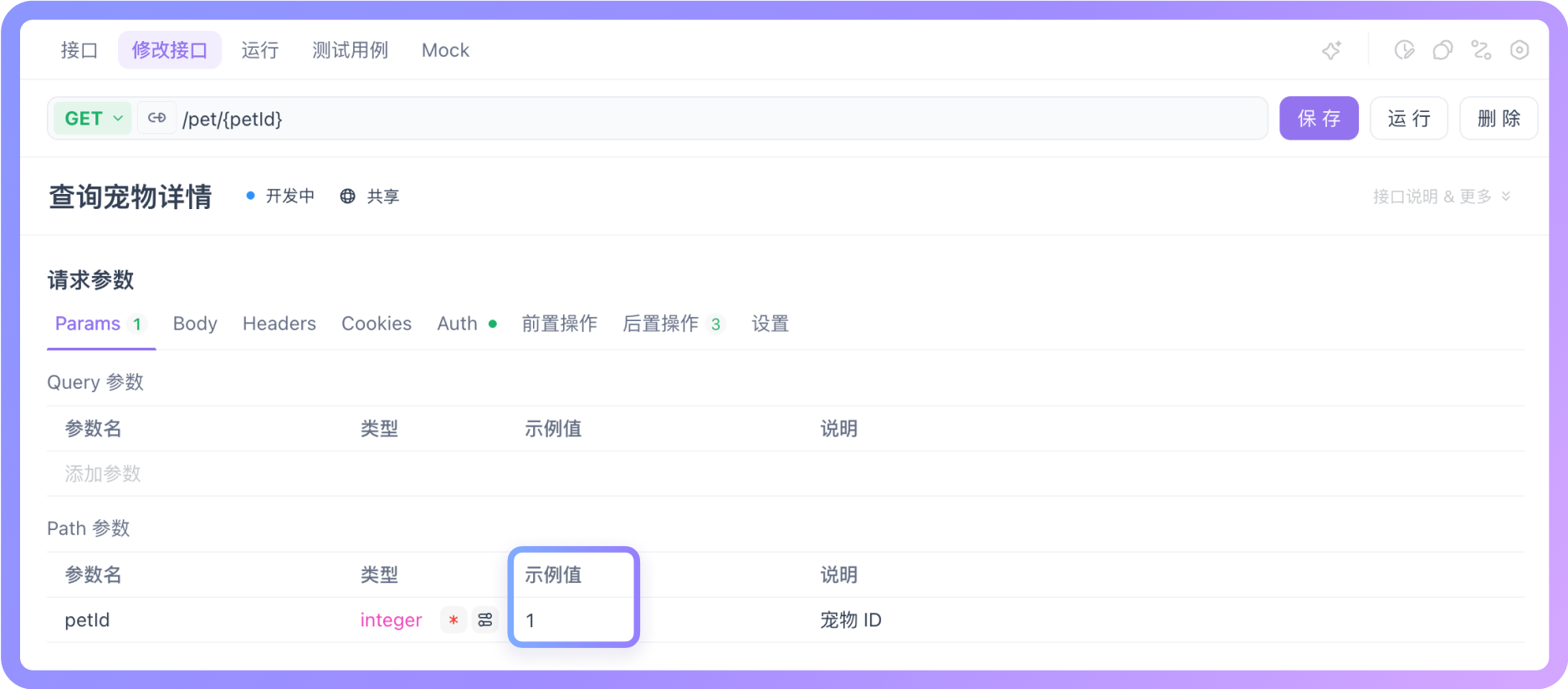
Task: Click the petId parameter name cell
Action: click(87, 620)
